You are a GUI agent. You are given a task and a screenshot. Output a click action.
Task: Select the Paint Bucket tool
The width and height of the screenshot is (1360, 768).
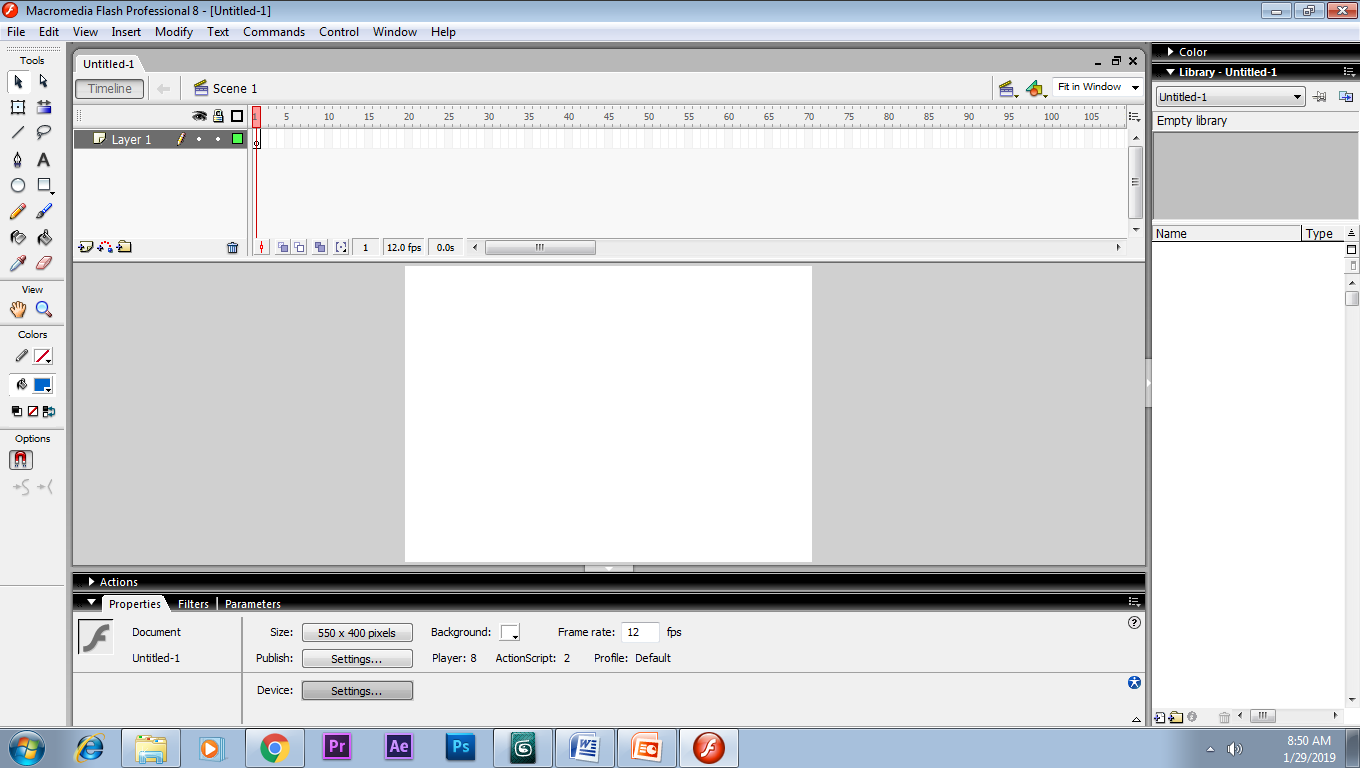click(x=43, y=237)
